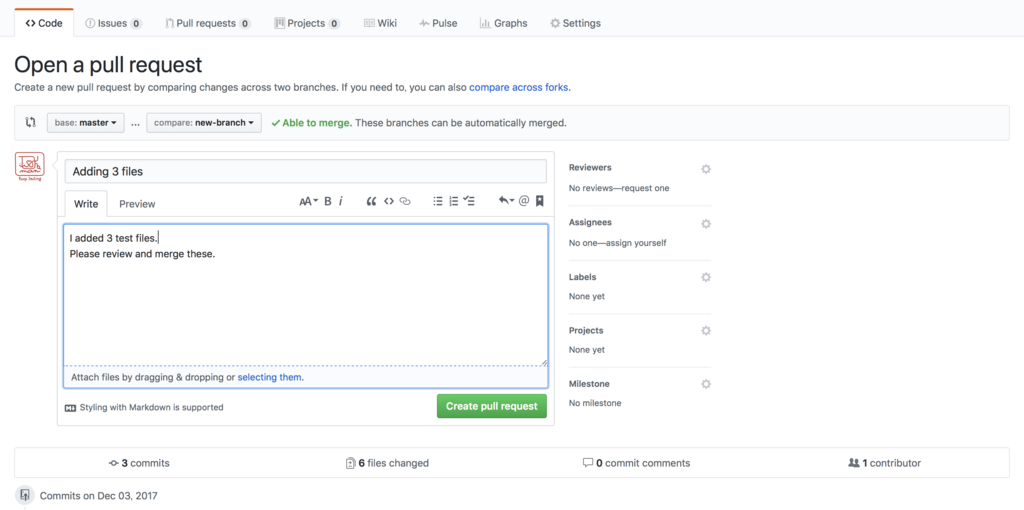1024x510 pixels.
Task: Open the base: master dropdown
Action: pos(86,122)
